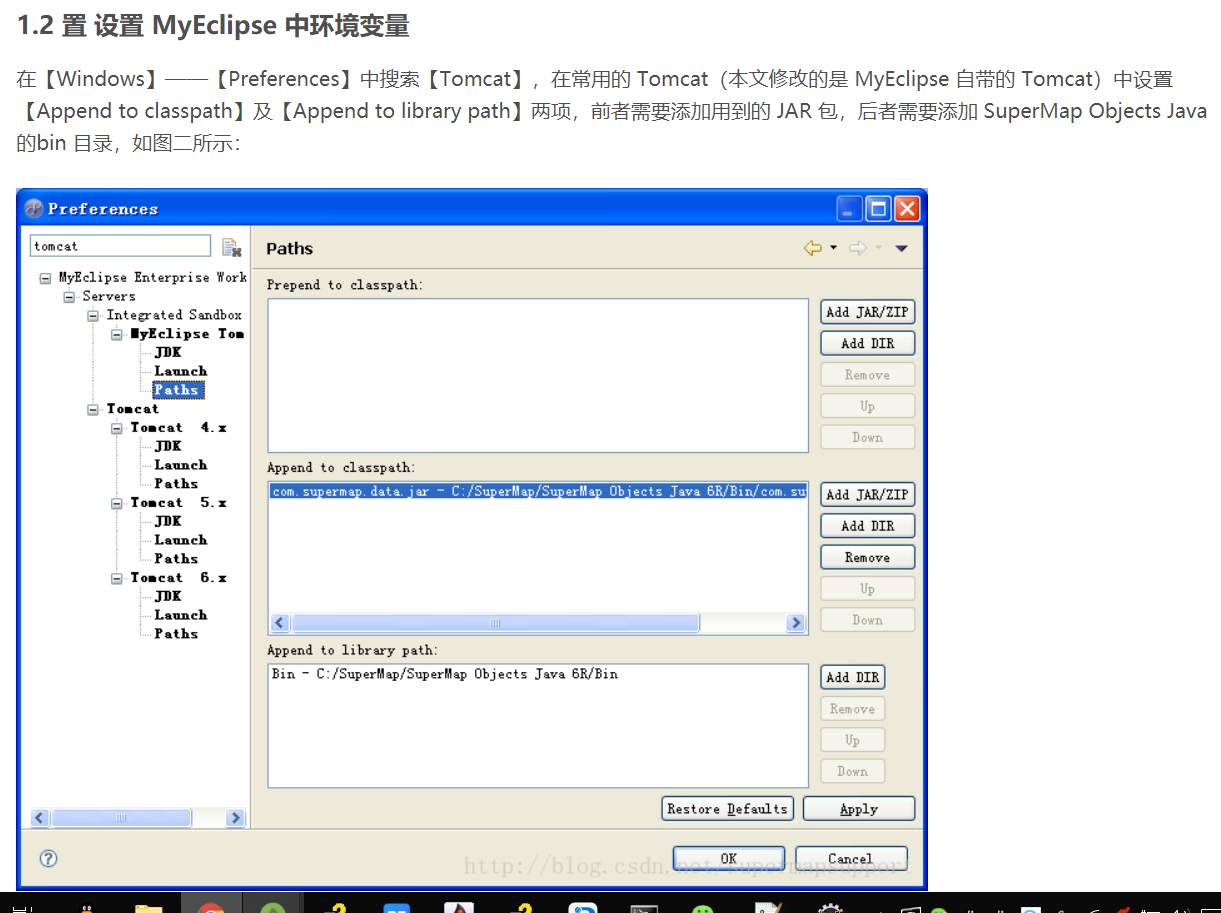The image size is (1221, 913).
Task: Click Add JAR/ZIP for Append to classpath
Action: [x=867, y=495]
